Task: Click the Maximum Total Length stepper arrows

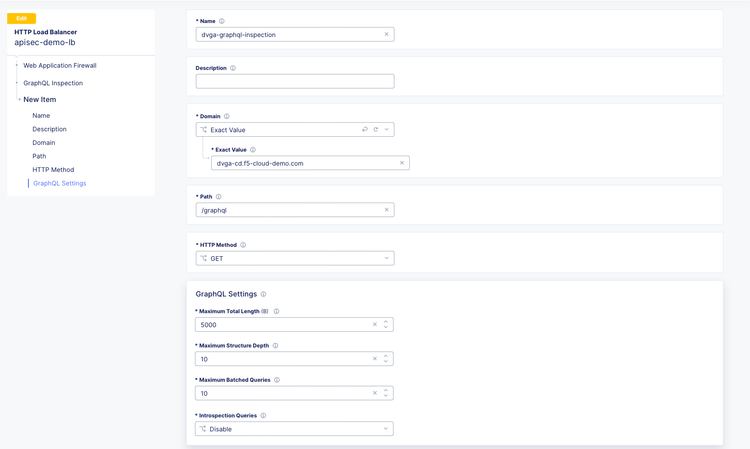Action: [x=386, y=325]
